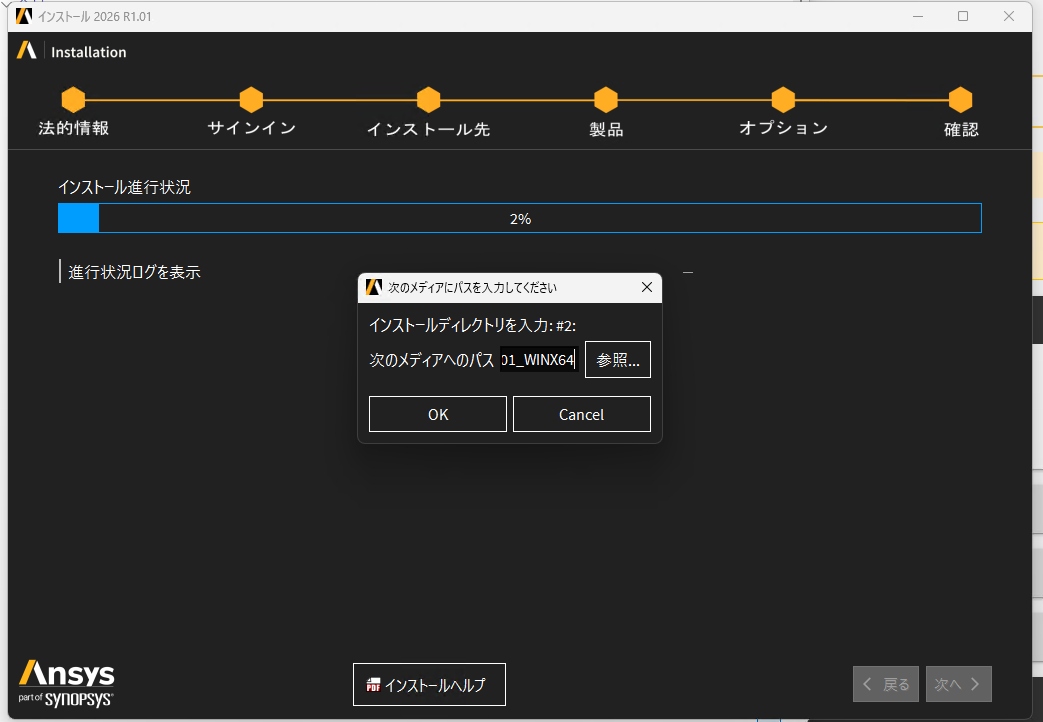
Task: Select the 法的情報 step hexagon
Action: coord(73,100)
